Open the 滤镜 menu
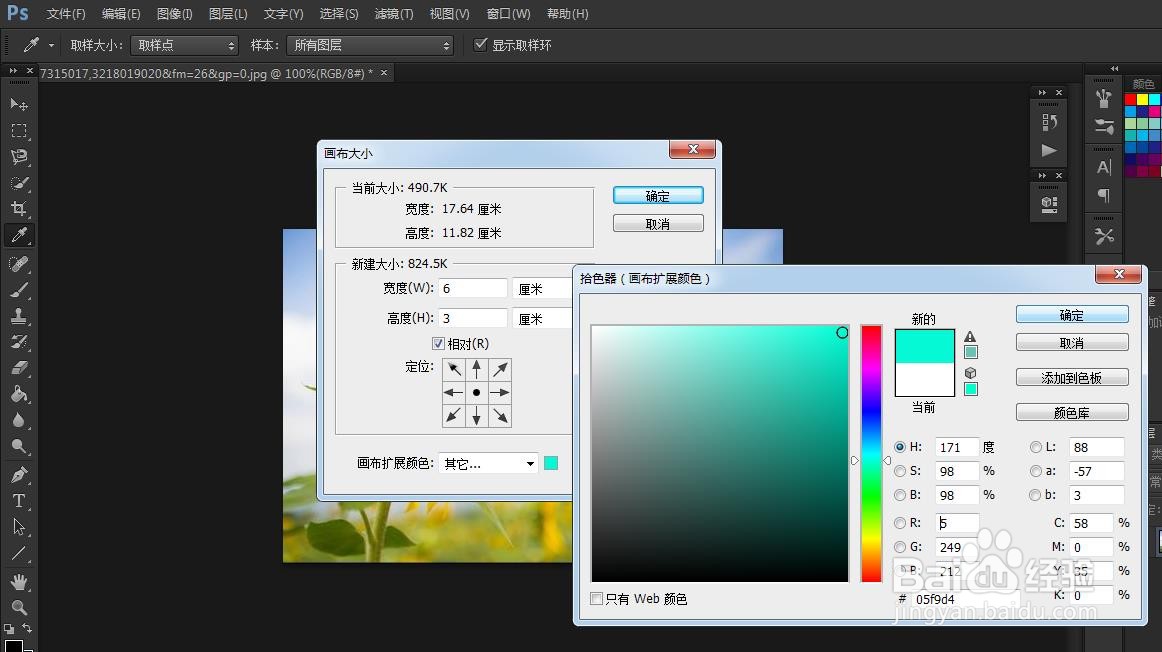The image size is (1162, 652). [393, 13]
